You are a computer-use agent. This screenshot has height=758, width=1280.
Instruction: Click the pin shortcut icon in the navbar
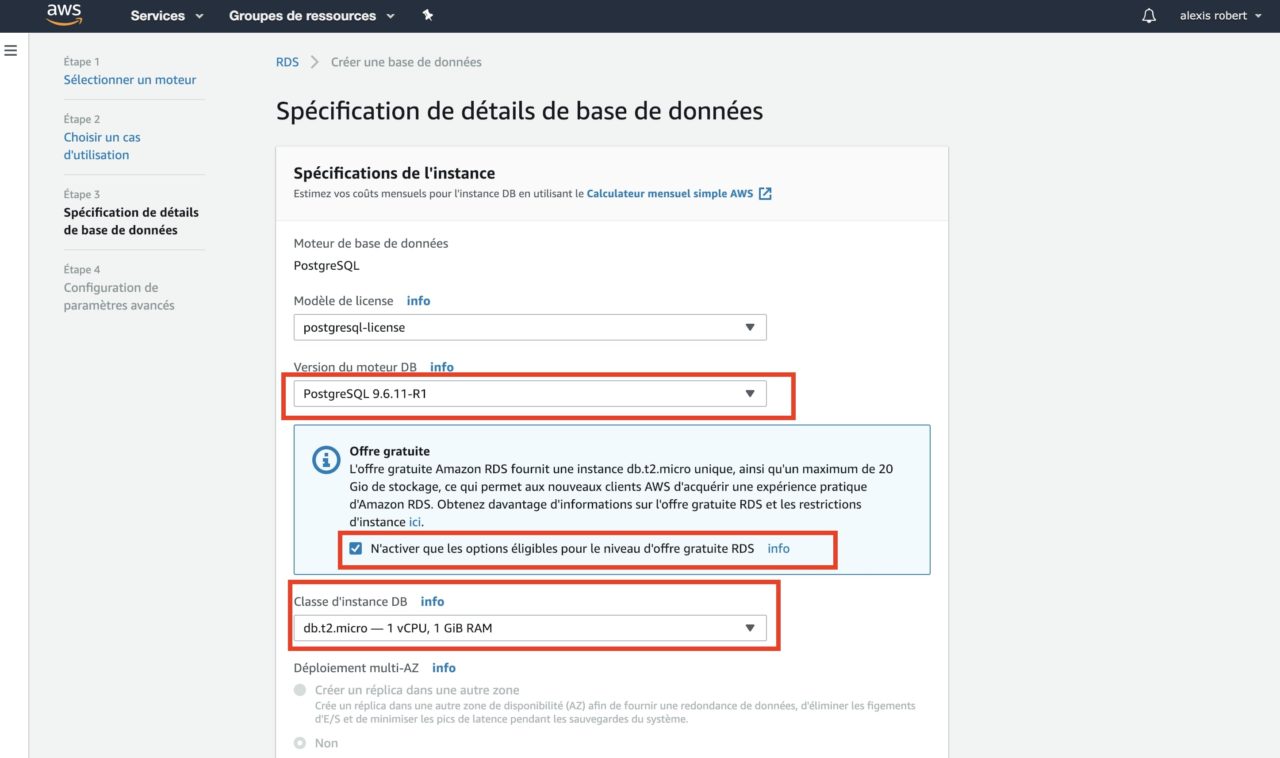(x=428, y=15)
